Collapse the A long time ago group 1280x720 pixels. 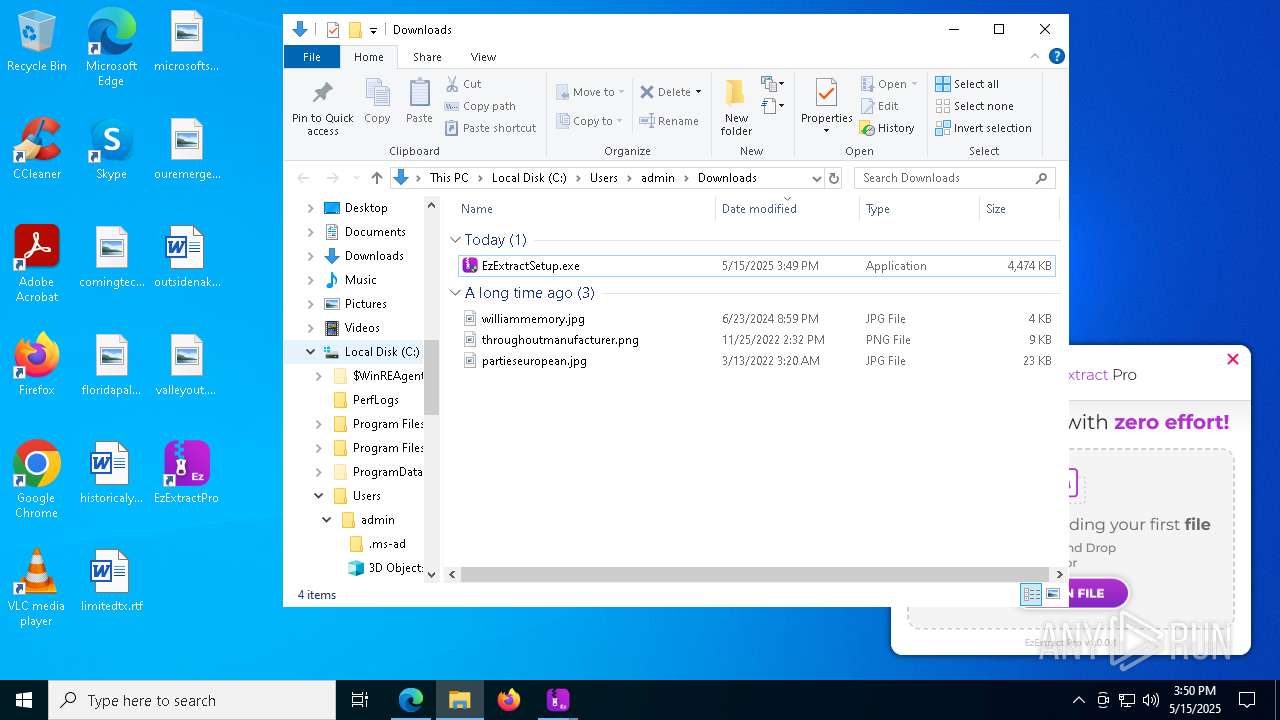455,293
